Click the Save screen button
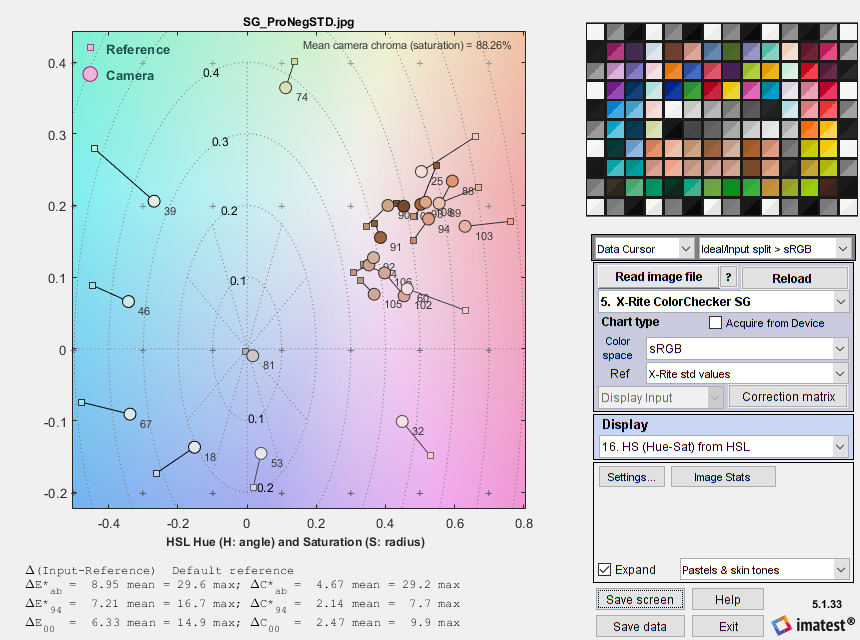 (640, 599)
